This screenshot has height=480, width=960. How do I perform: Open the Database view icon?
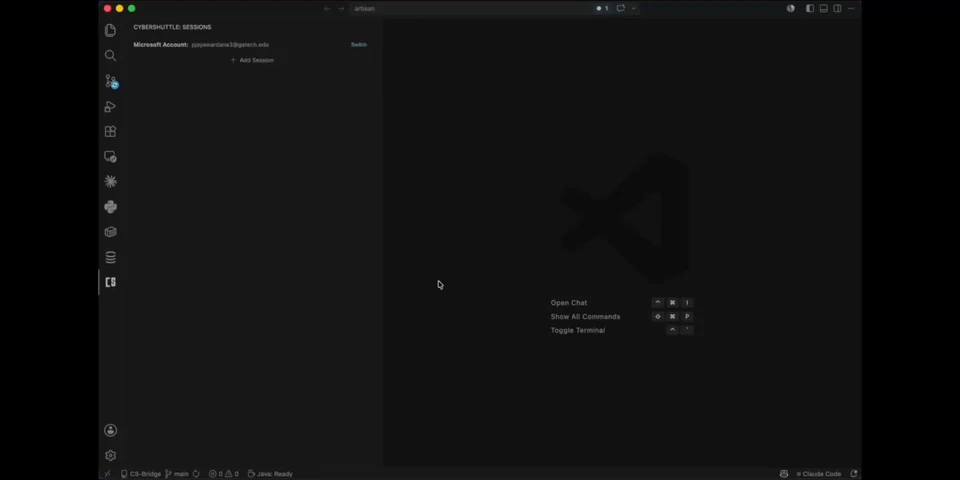(x=110, y=257)
